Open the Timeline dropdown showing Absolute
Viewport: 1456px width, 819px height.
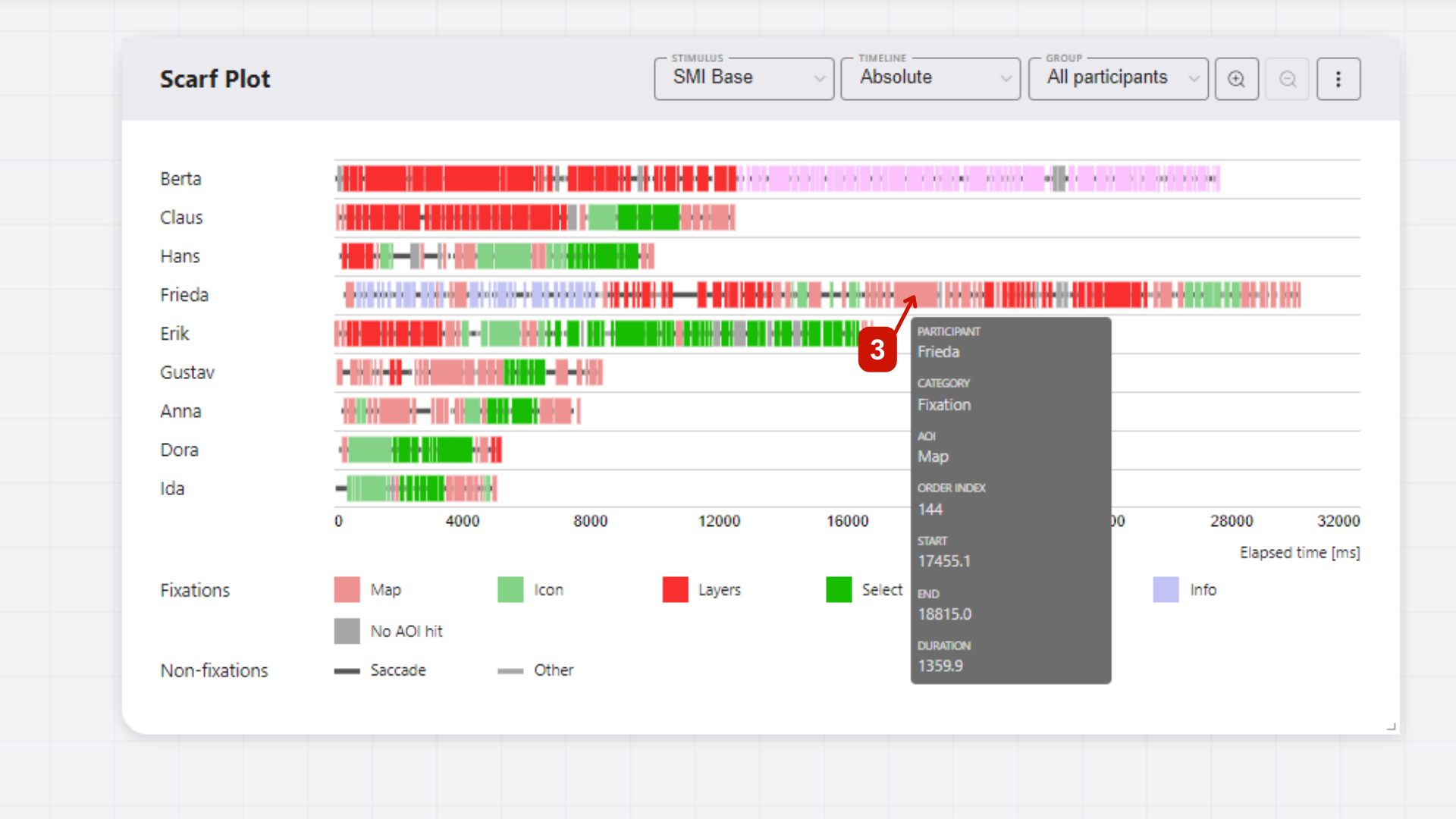click(930, 78)
